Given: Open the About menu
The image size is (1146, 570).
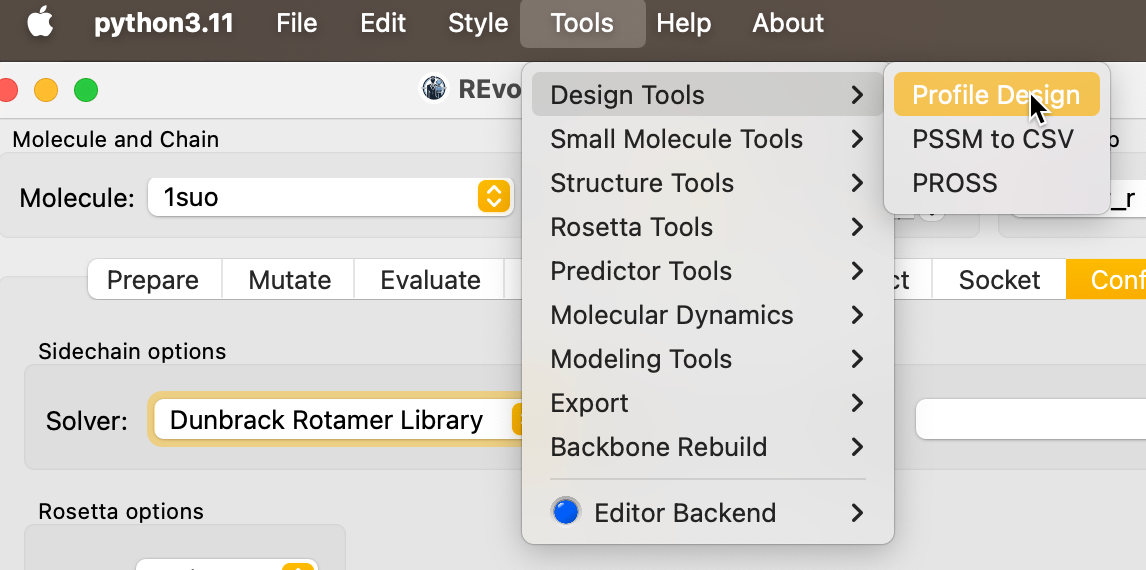Looking at the screenshot, I should click(788, 23).
